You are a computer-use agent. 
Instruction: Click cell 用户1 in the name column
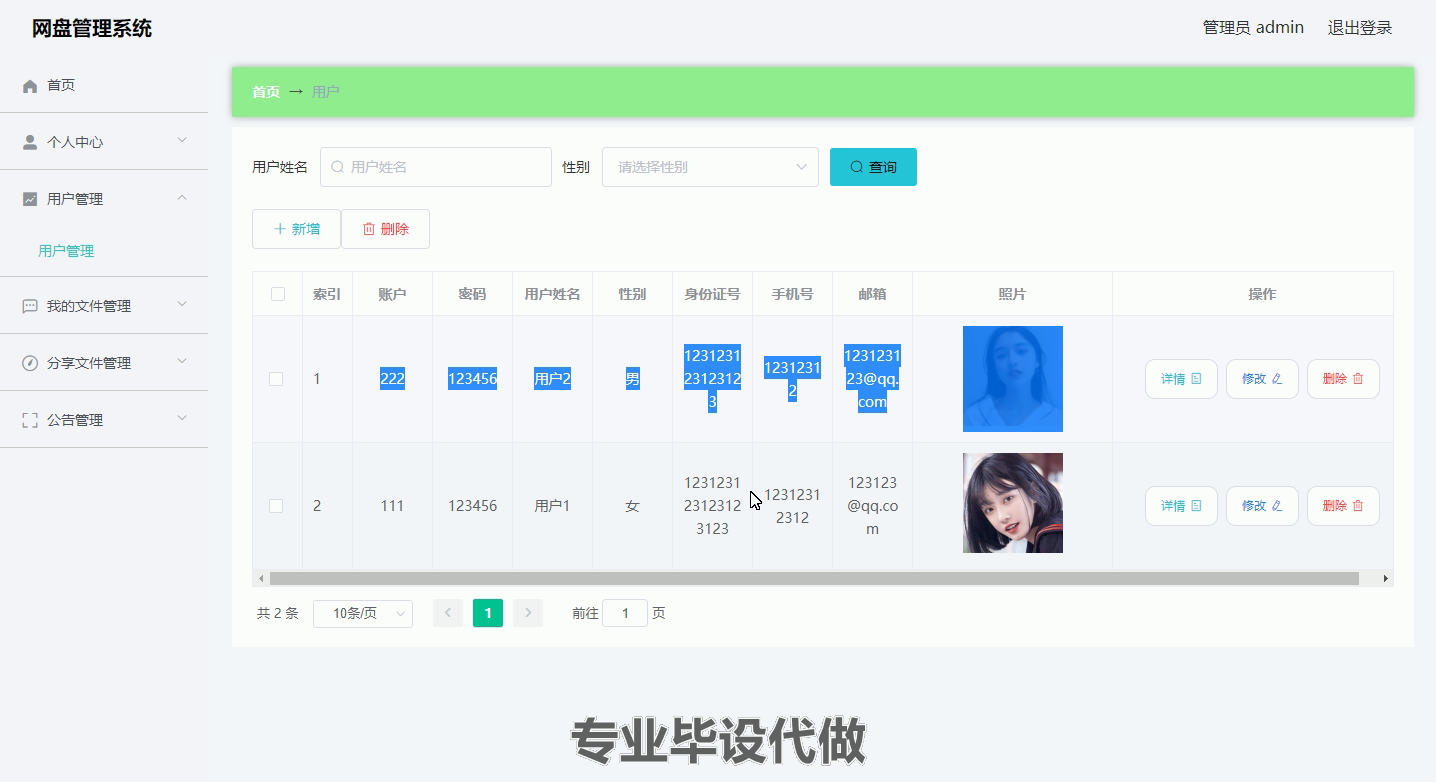tap(552, 506)
